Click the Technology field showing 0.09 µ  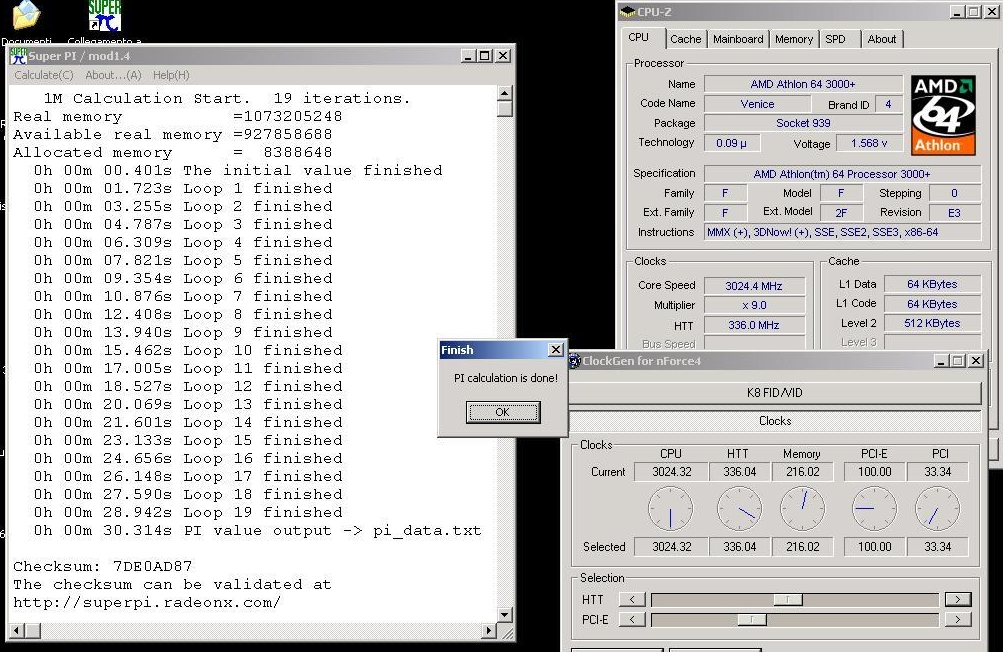(x=732, y=143)
